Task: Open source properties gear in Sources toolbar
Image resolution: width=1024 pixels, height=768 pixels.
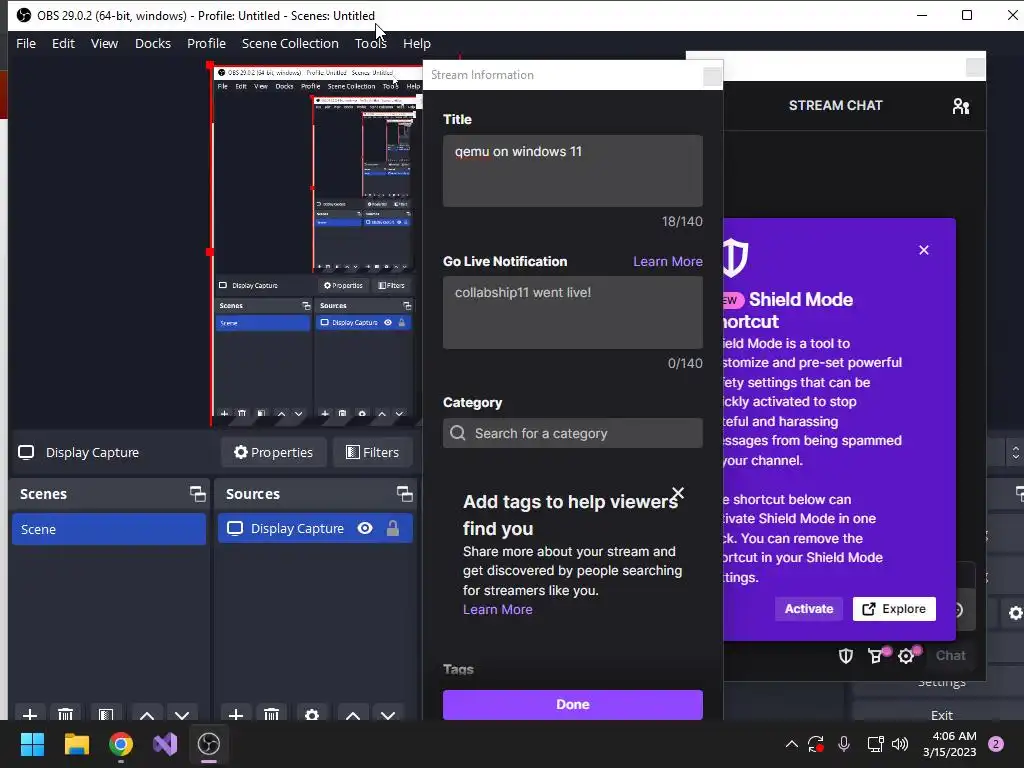Action: click(312, 714)
